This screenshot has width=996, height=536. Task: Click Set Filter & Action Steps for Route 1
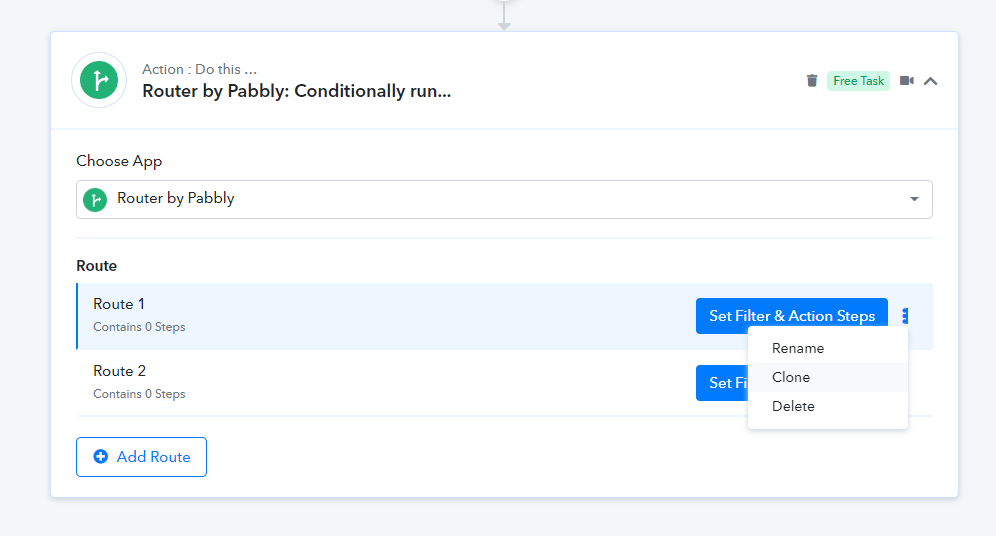[791, 316]
